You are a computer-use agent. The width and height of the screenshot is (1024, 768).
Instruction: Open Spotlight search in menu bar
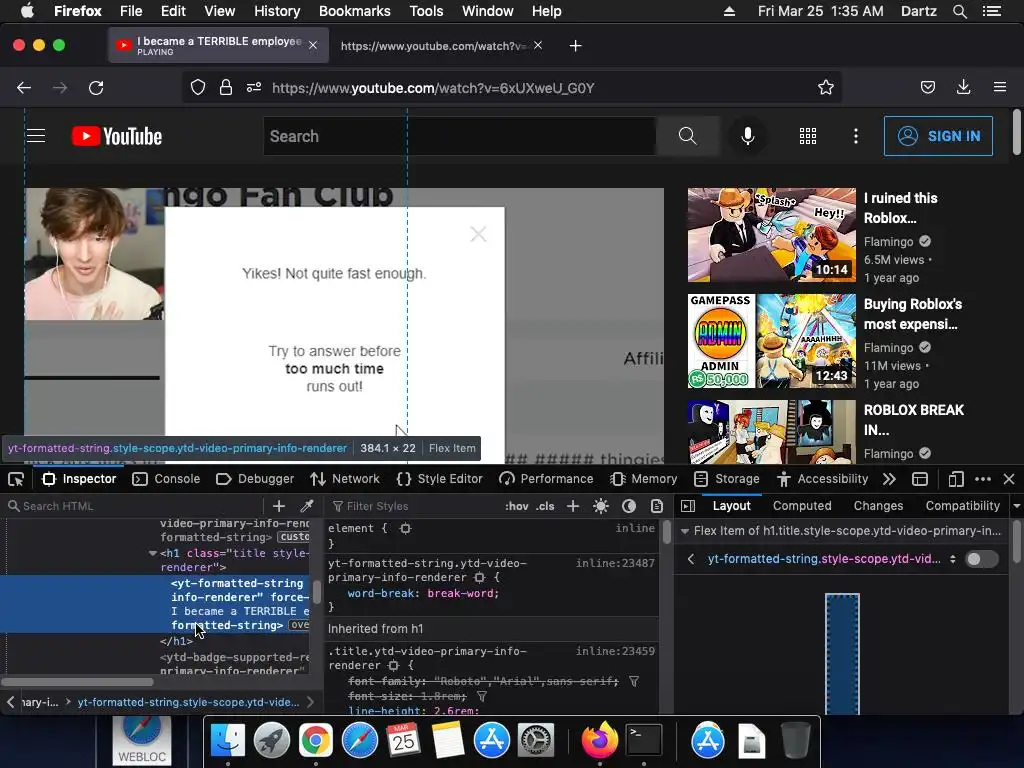click(x=959, y=11)
